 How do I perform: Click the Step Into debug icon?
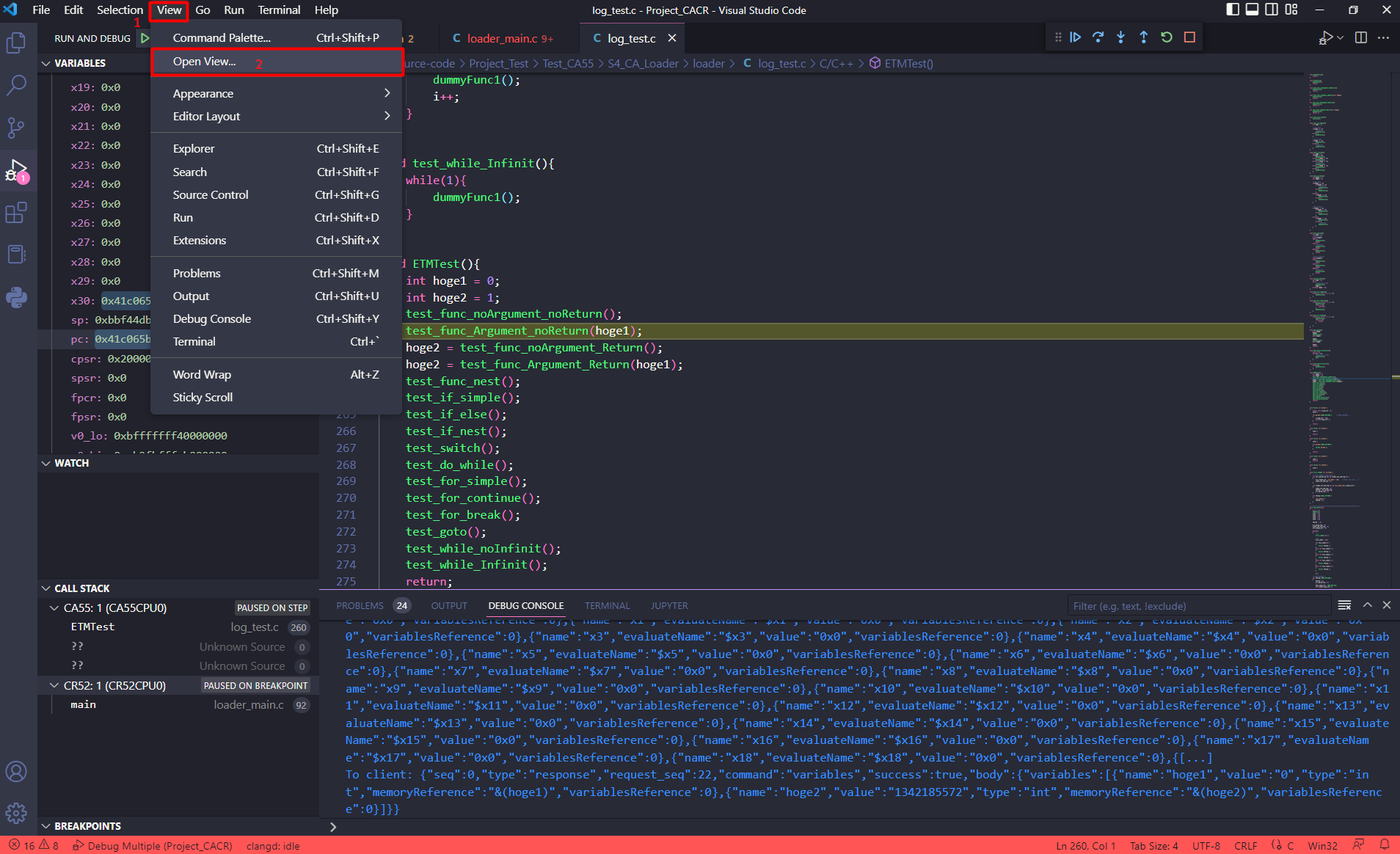point(1120,37)
